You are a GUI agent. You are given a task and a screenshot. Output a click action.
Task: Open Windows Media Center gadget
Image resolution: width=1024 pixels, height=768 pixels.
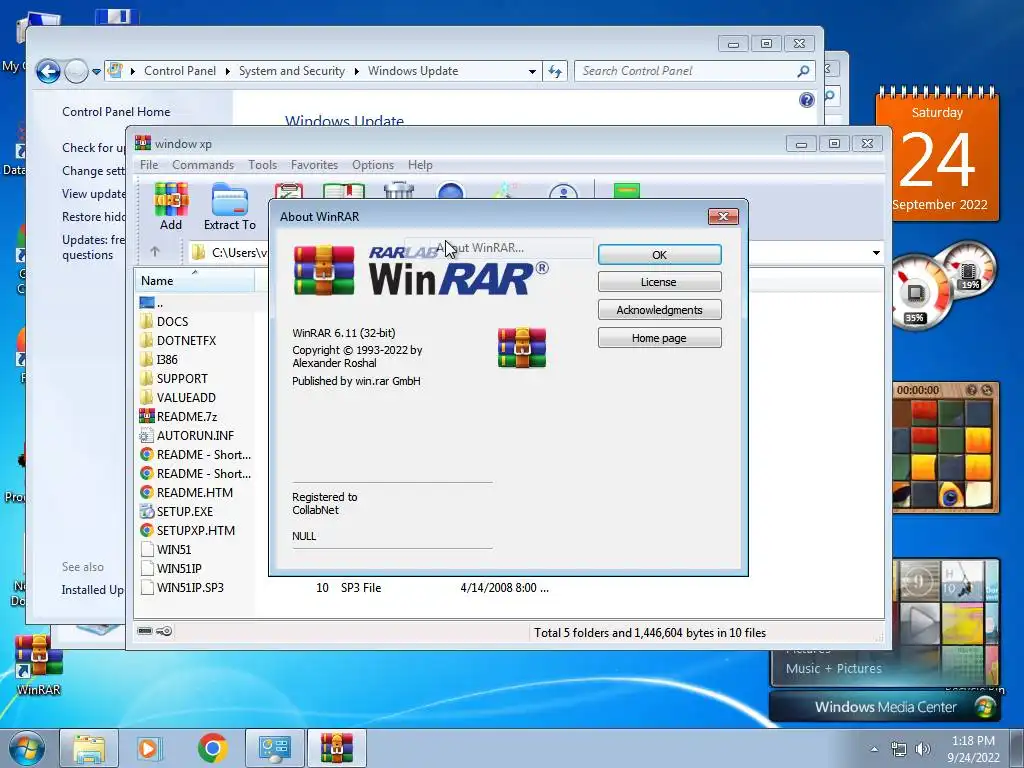(885, 707)
